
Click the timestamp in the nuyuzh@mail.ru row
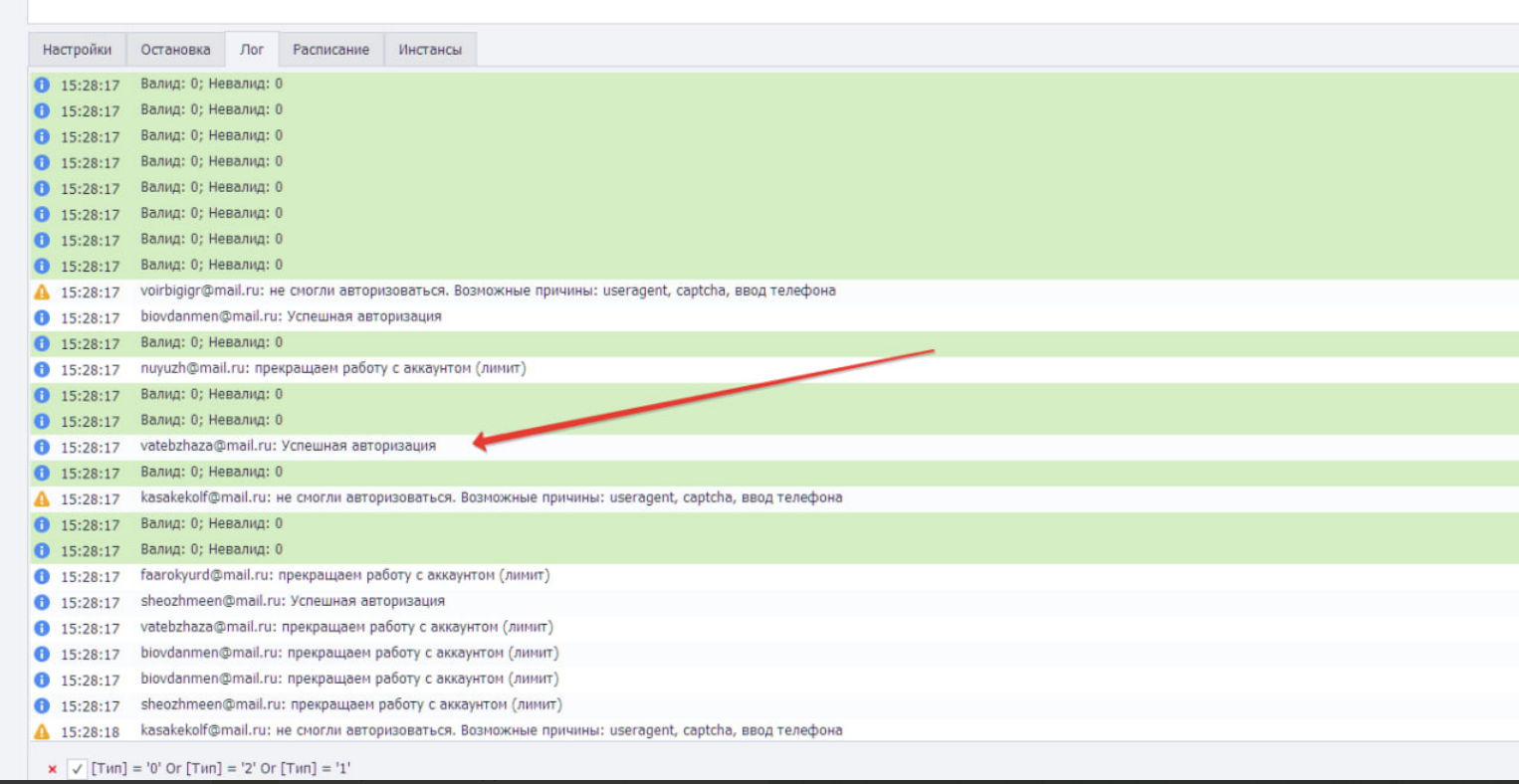[x=90, y=370]
